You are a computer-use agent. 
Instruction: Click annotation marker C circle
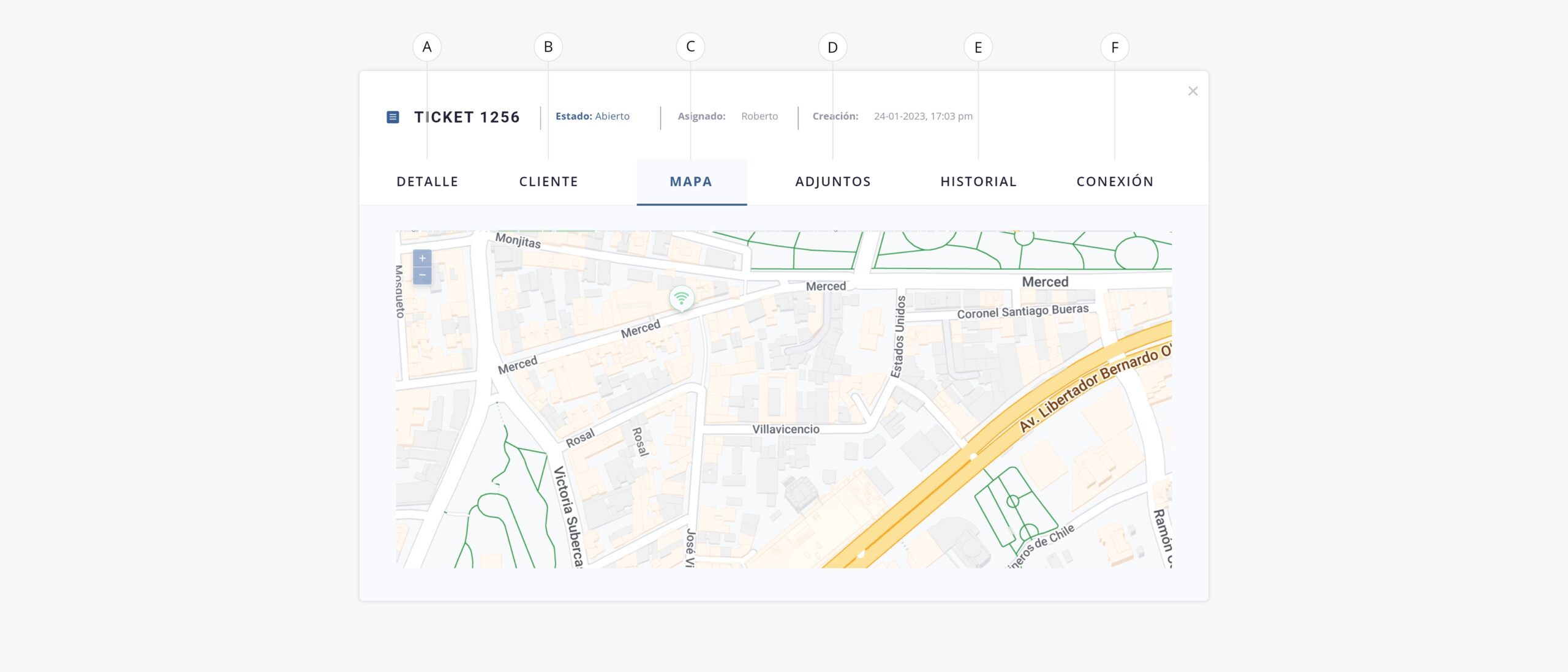(690, 47)
